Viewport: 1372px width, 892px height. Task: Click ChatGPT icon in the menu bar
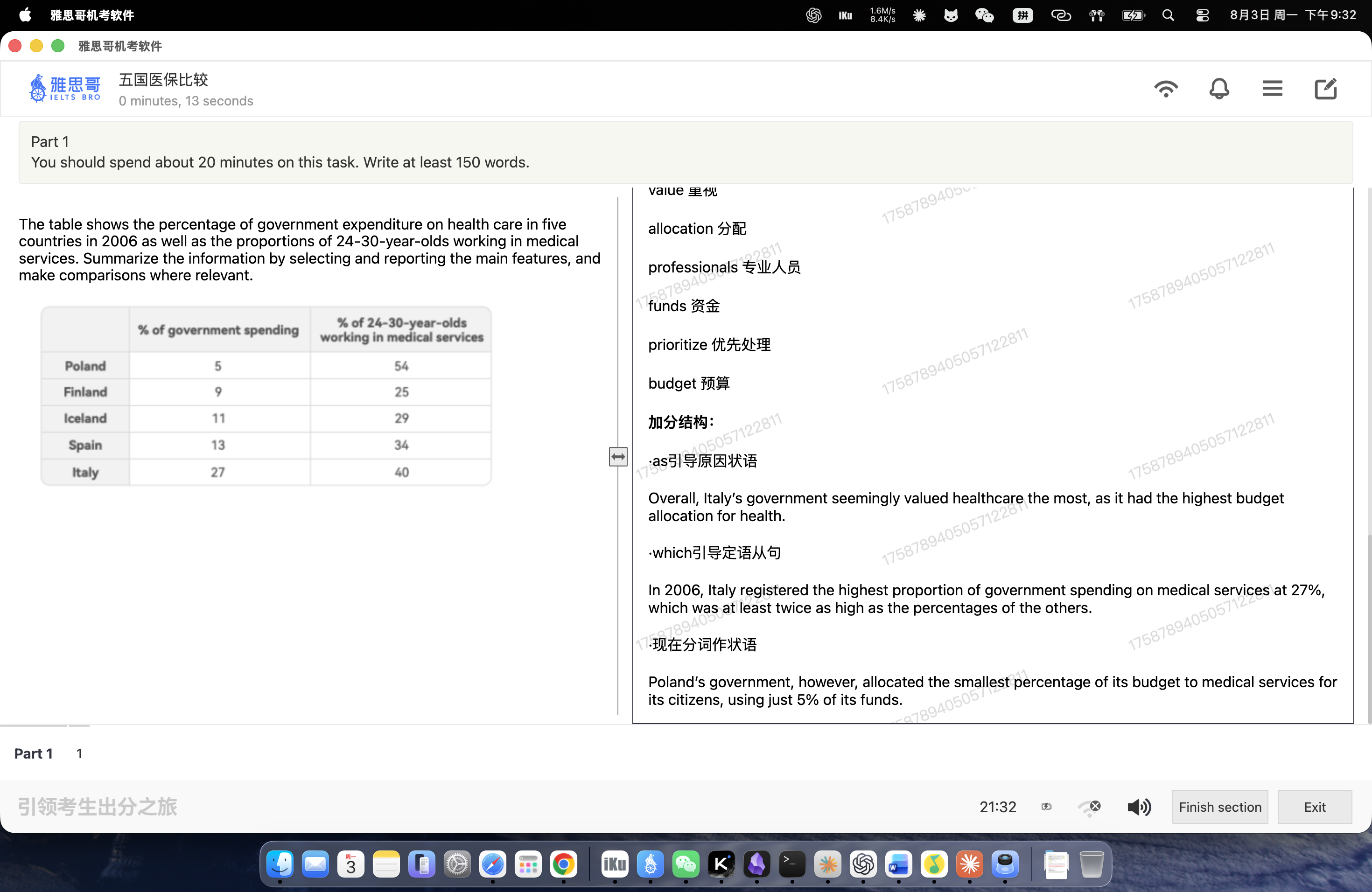pyautogui.click(x=813, y=15)
